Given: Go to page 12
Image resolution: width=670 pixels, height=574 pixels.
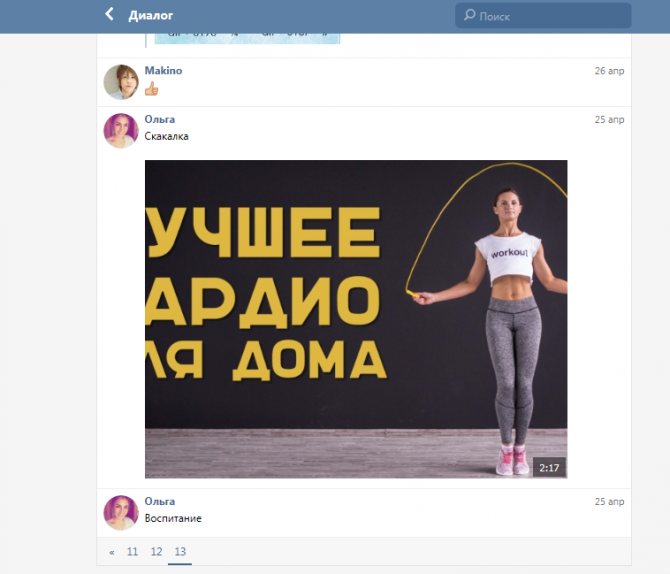Looking at the screenshot, I should pyautogui.click(x=156, y=552).
